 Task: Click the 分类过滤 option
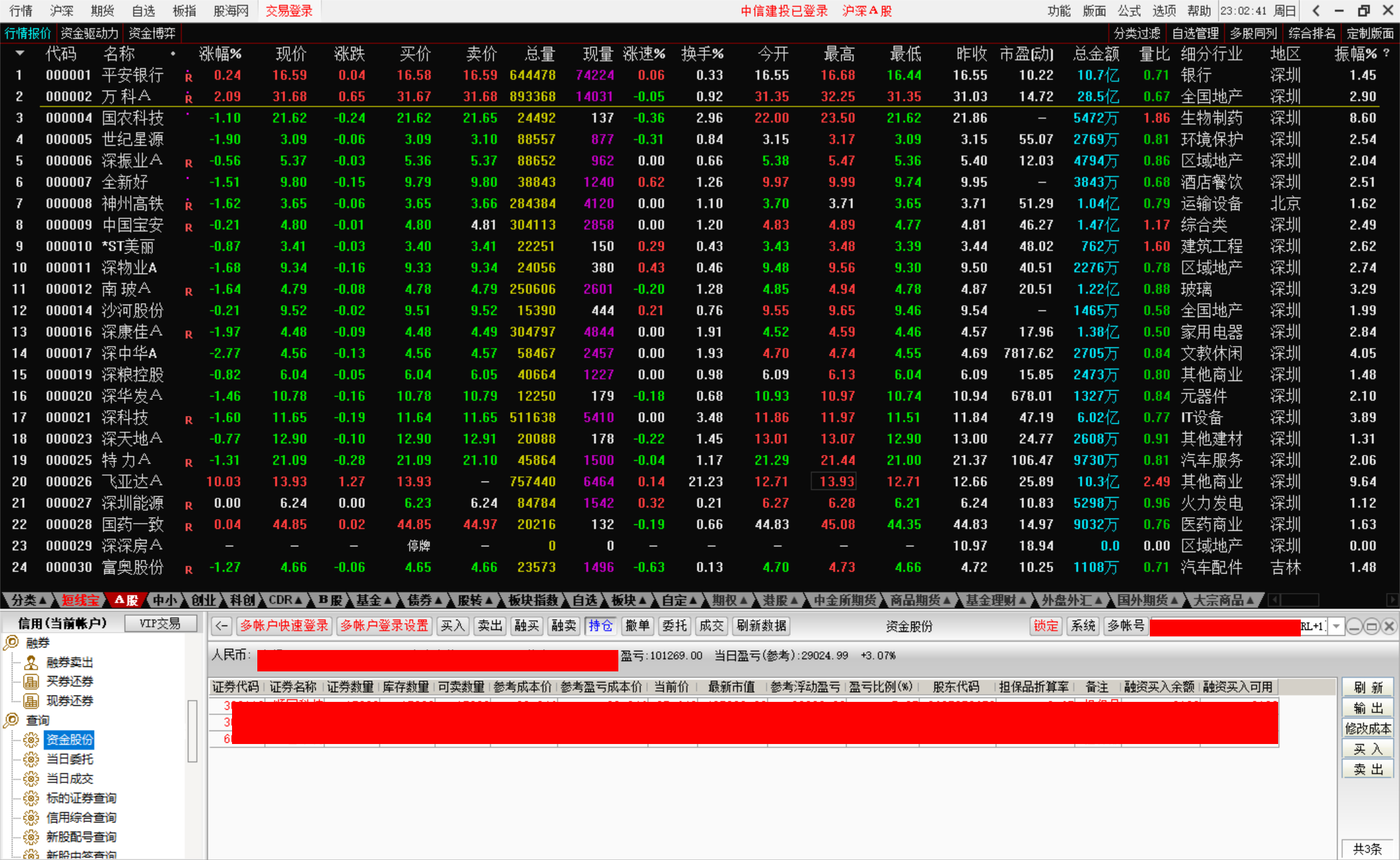click(x=1137, y=33)
